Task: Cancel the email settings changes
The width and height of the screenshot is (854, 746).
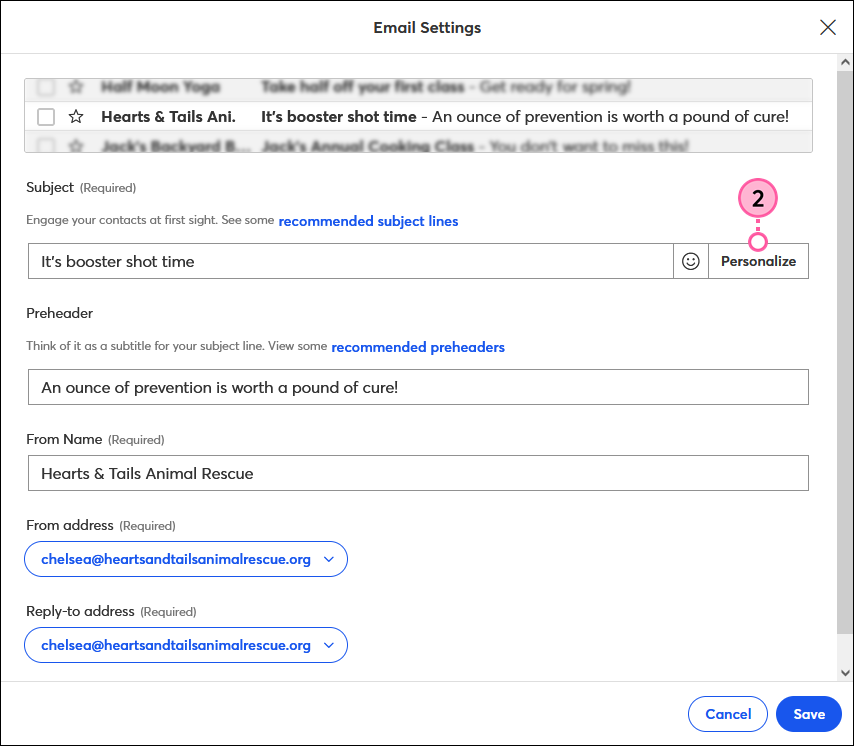Action: coord(728,714)
